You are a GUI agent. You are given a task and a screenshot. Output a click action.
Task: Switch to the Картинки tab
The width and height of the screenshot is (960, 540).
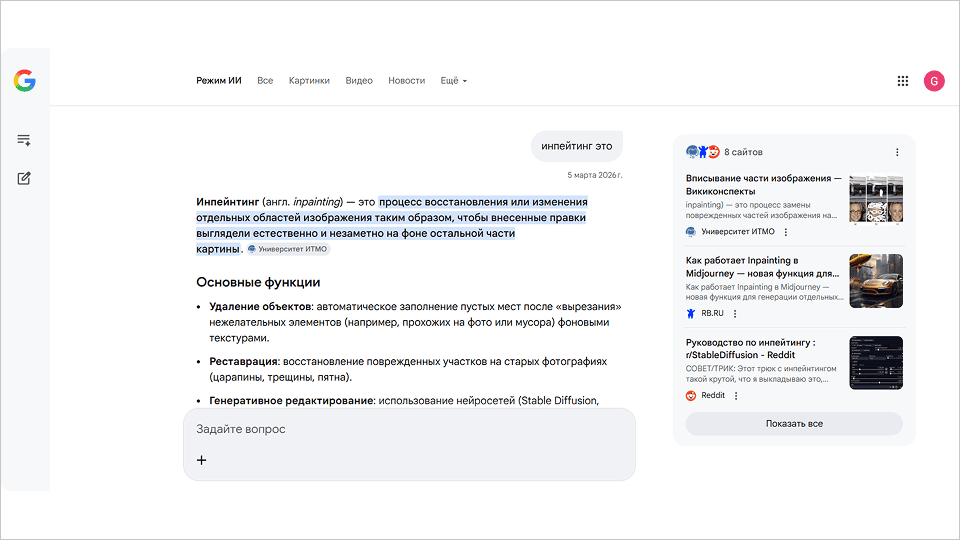click(309, 81)
